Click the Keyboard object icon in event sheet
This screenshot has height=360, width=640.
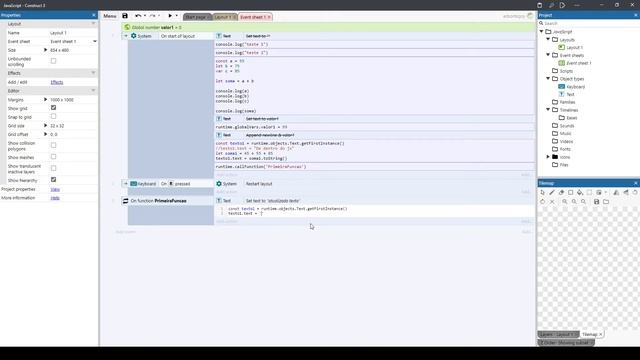(x=133, y=184)
